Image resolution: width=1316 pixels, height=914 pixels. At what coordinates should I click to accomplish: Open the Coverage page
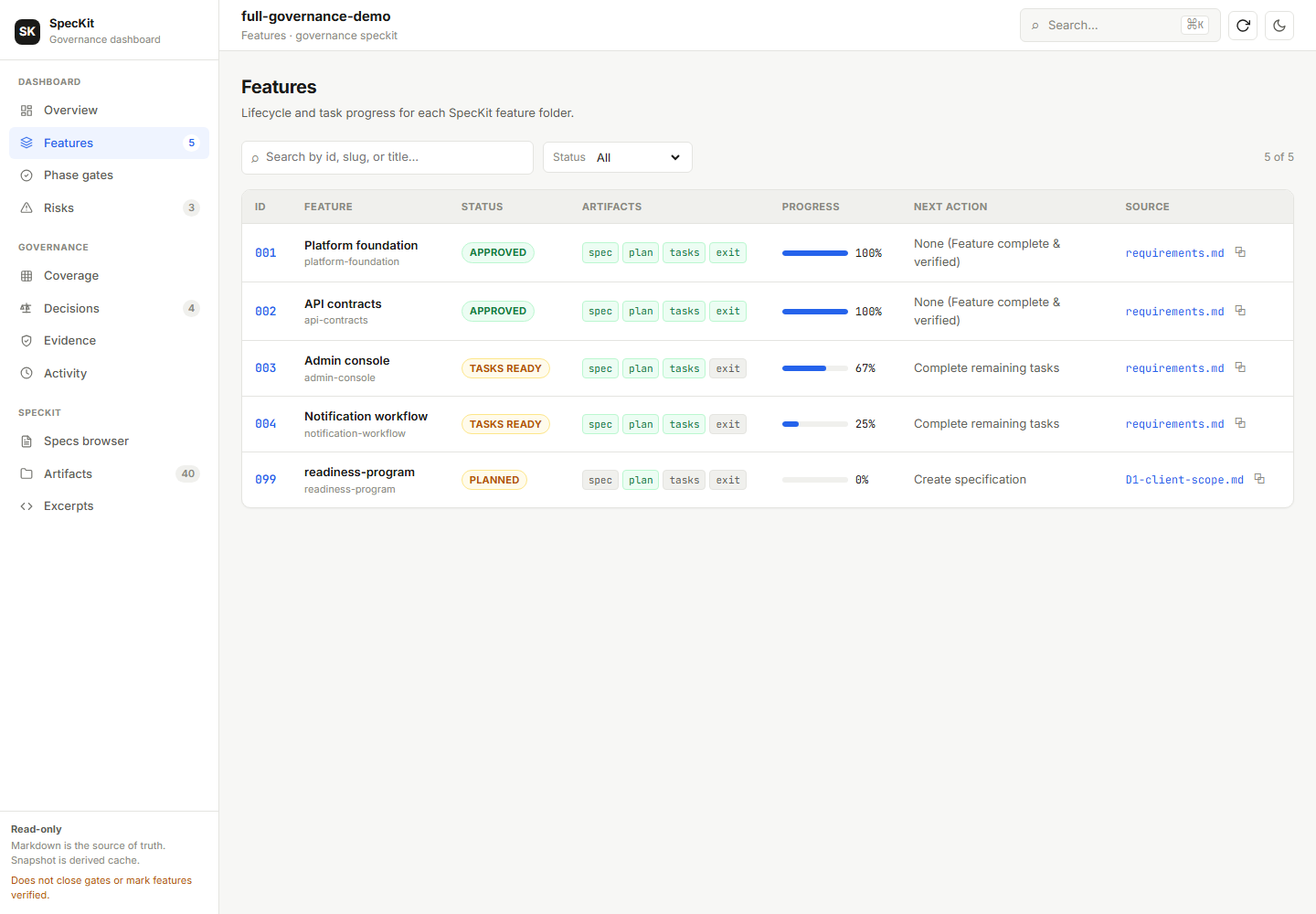[109, 276]
